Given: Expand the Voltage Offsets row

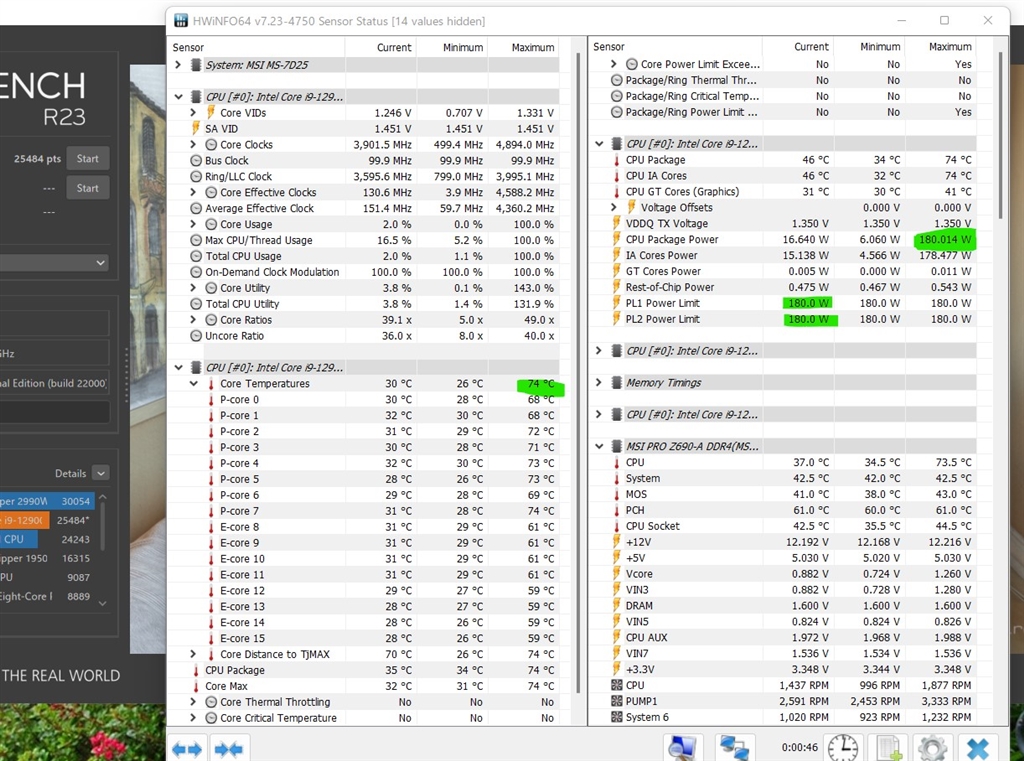Looking at the screenshot, I should 614,207.
